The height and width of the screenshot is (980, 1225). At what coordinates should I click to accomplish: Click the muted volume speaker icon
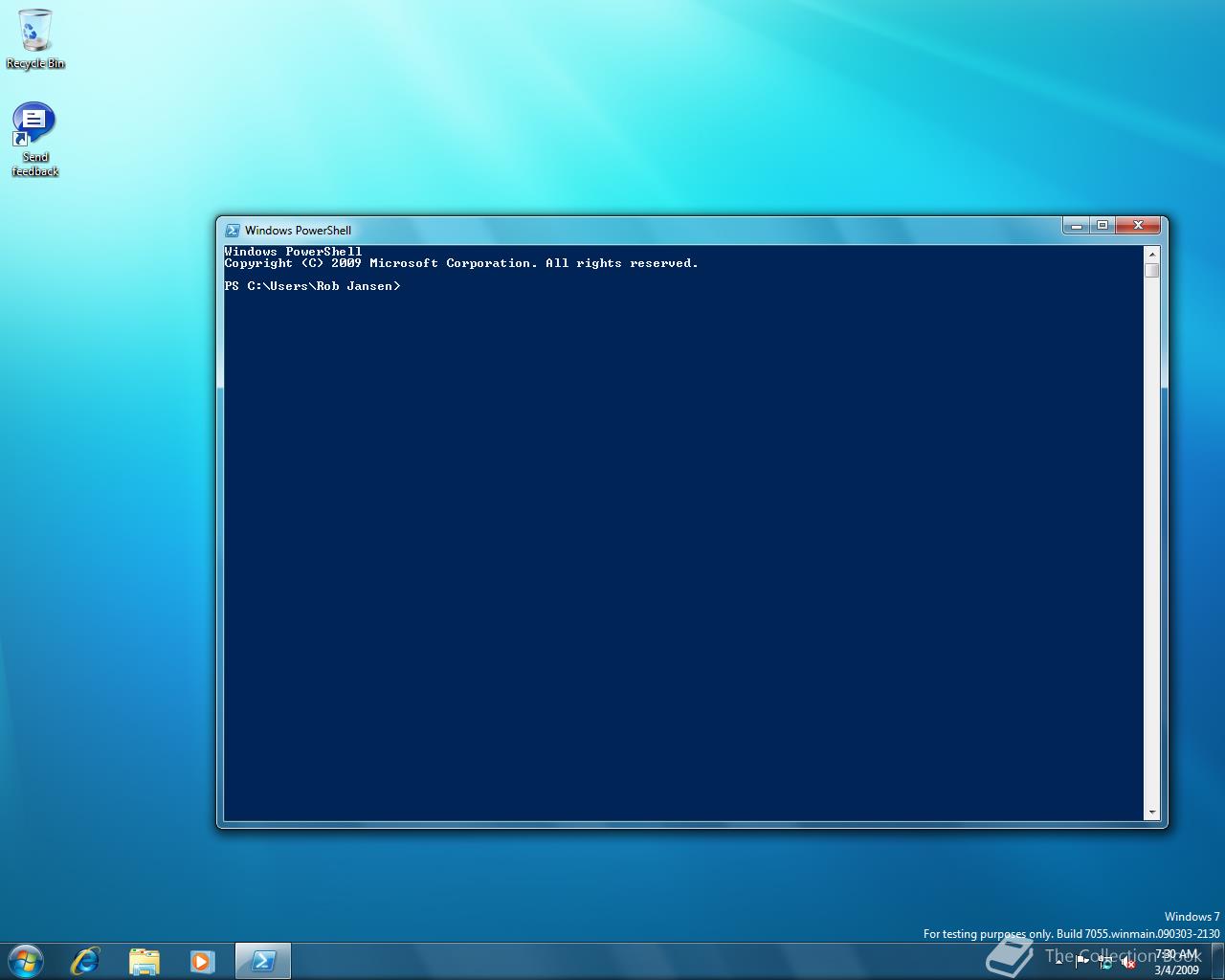(x=1128, y=963)
